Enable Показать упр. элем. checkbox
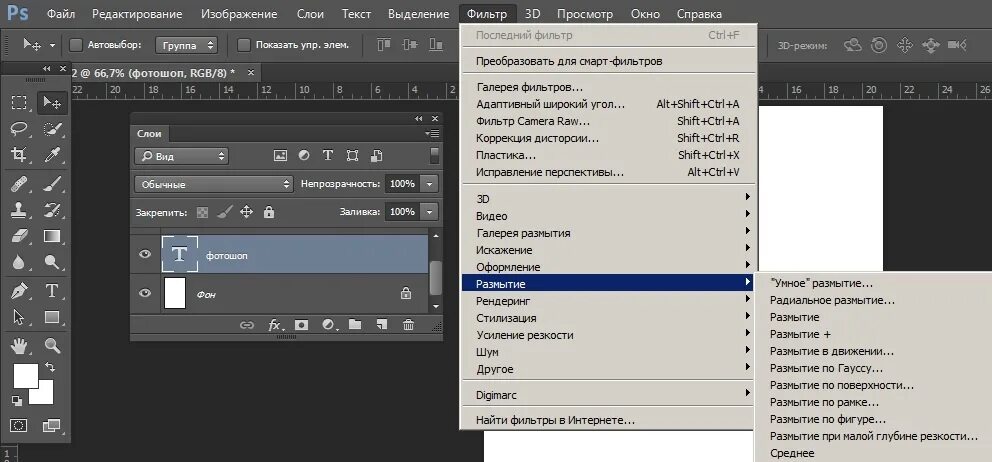Screen dimensions: 992x462 coord(244,45)
